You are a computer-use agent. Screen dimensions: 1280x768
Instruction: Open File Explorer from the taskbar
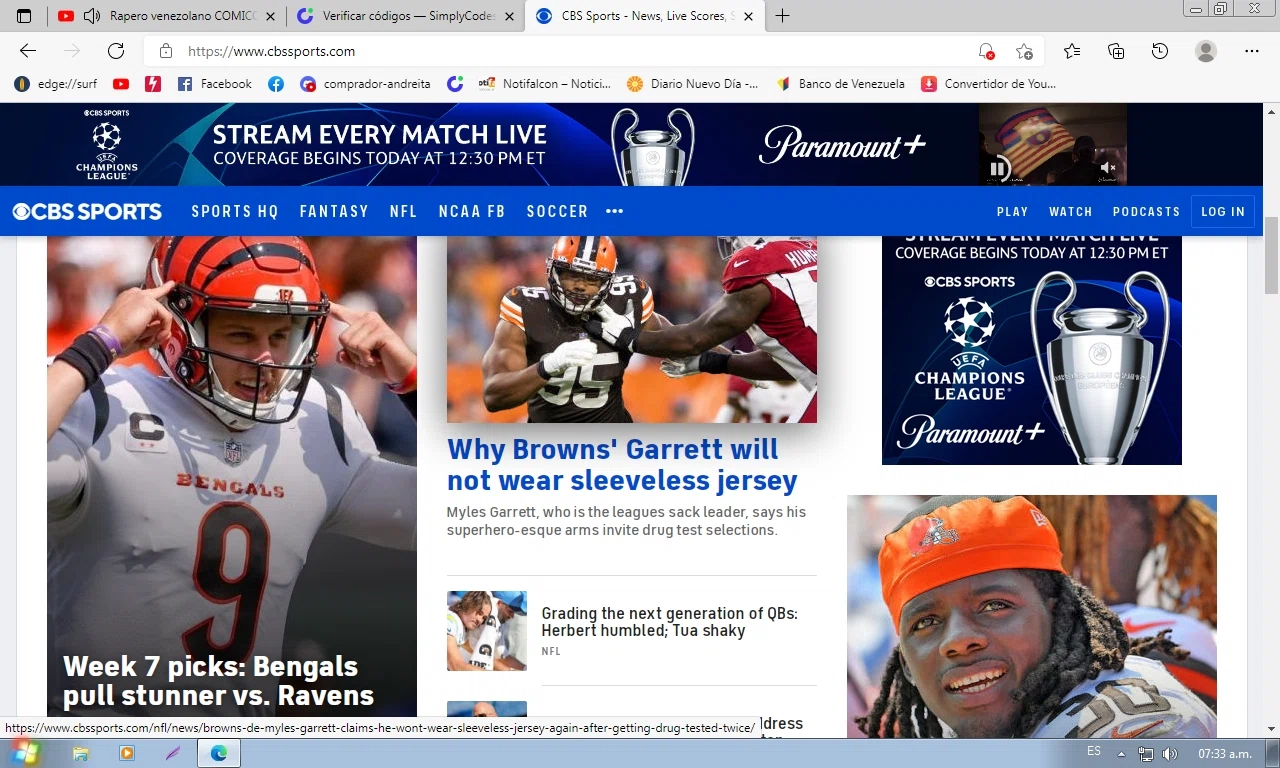click(80, 753)
